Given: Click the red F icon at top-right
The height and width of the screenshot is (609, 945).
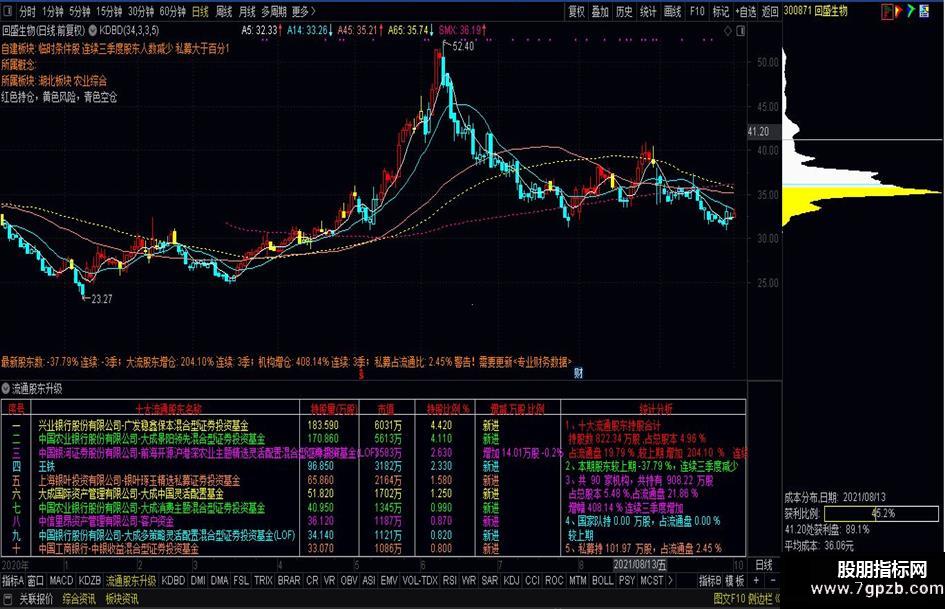Looking at the screenshot, I should coord(887,11).
